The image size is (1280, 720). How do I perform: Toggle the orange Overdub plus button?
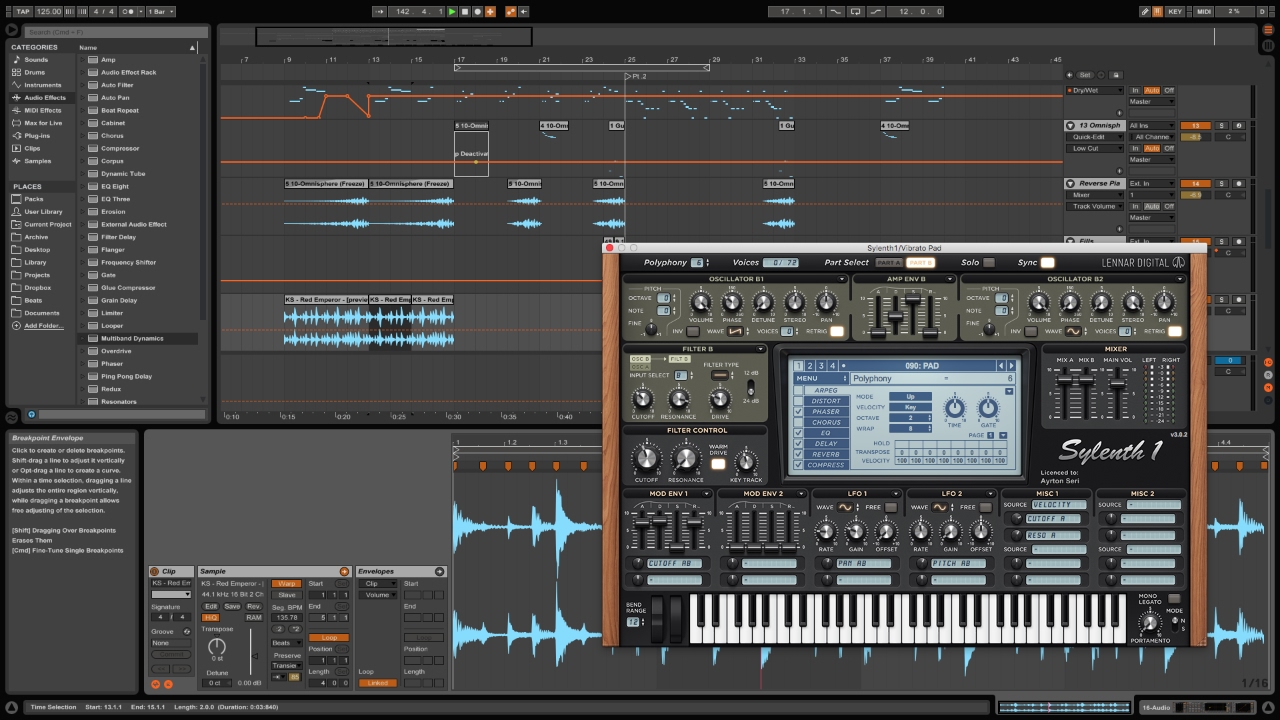[x=490, y=11]
